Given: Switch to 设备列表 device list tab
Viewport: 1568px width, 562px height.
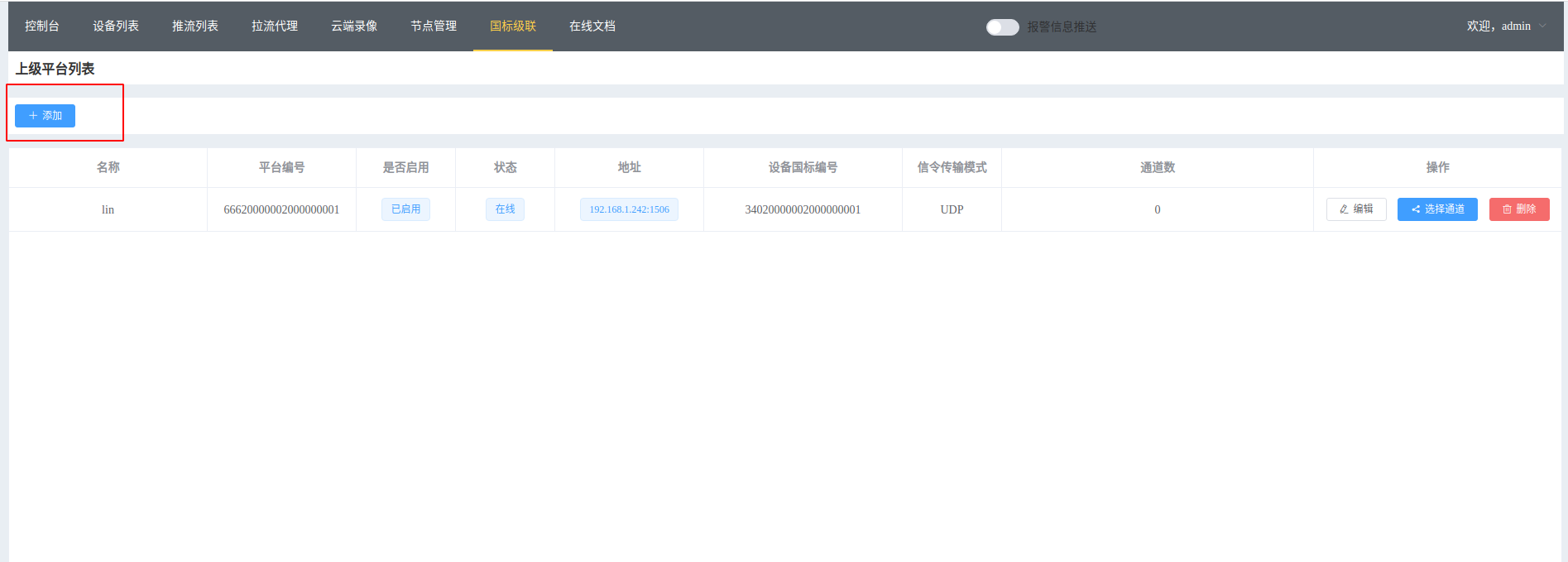Looking at the screenshot, I should [x=116, y=26].
